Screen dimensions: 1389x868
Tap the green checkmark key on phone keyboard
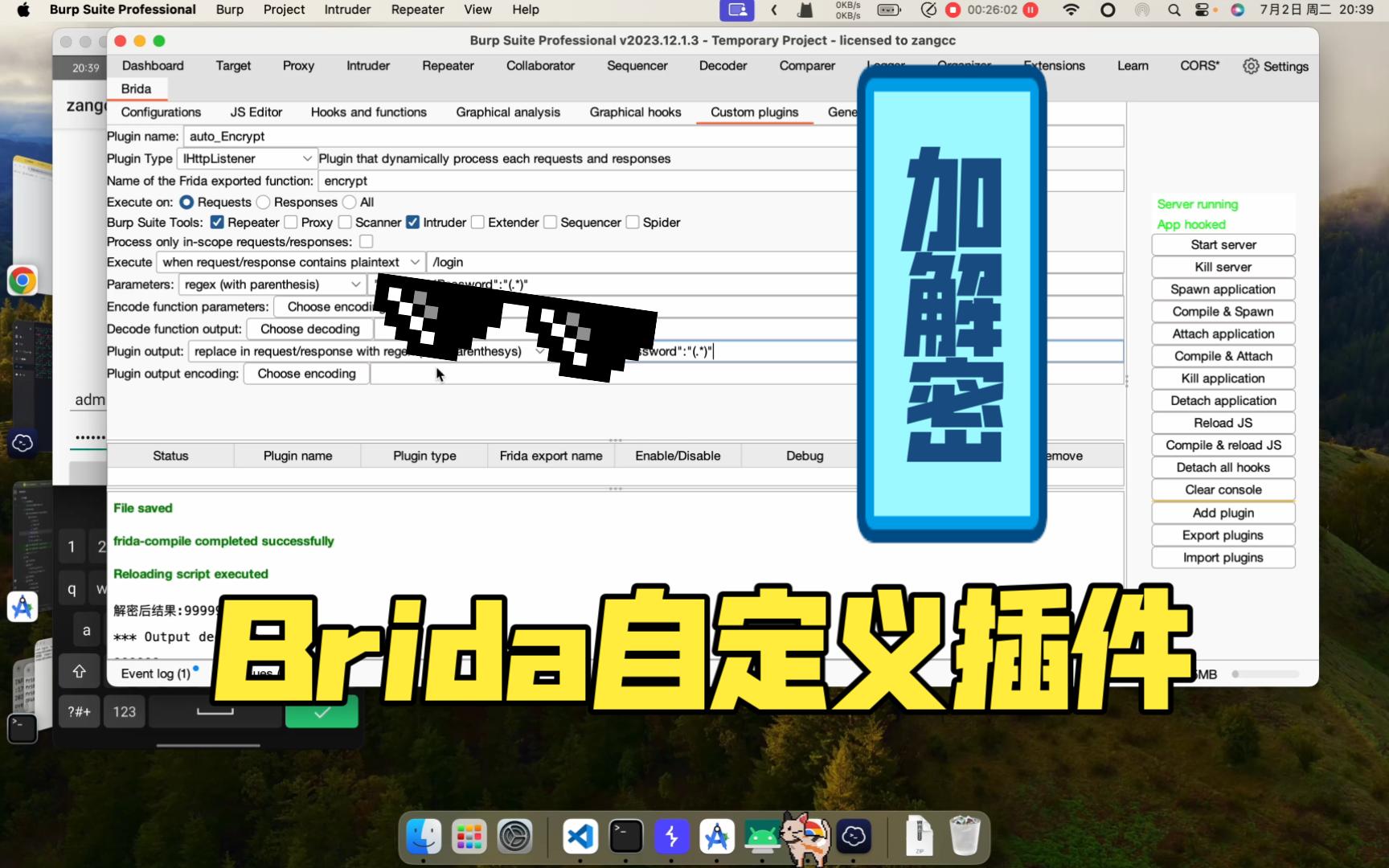point(322,712)
